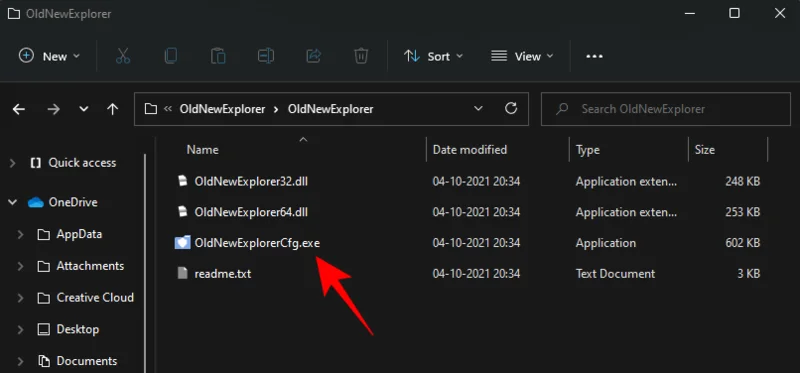Open the New item menu

49,56
